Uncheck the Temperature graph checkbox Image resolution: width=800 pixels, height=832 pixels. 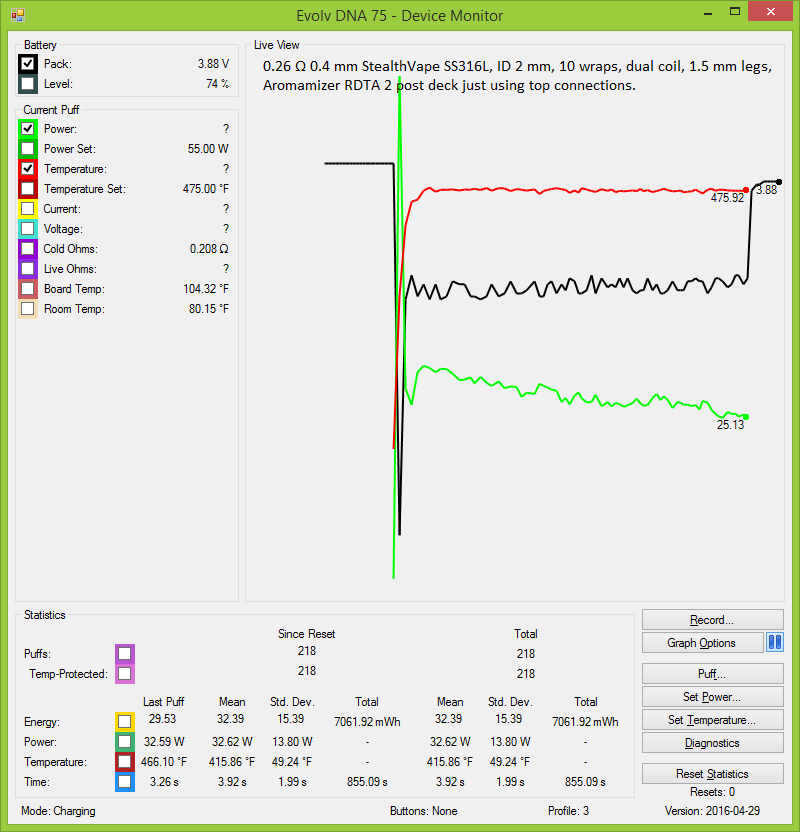point(28,169)
